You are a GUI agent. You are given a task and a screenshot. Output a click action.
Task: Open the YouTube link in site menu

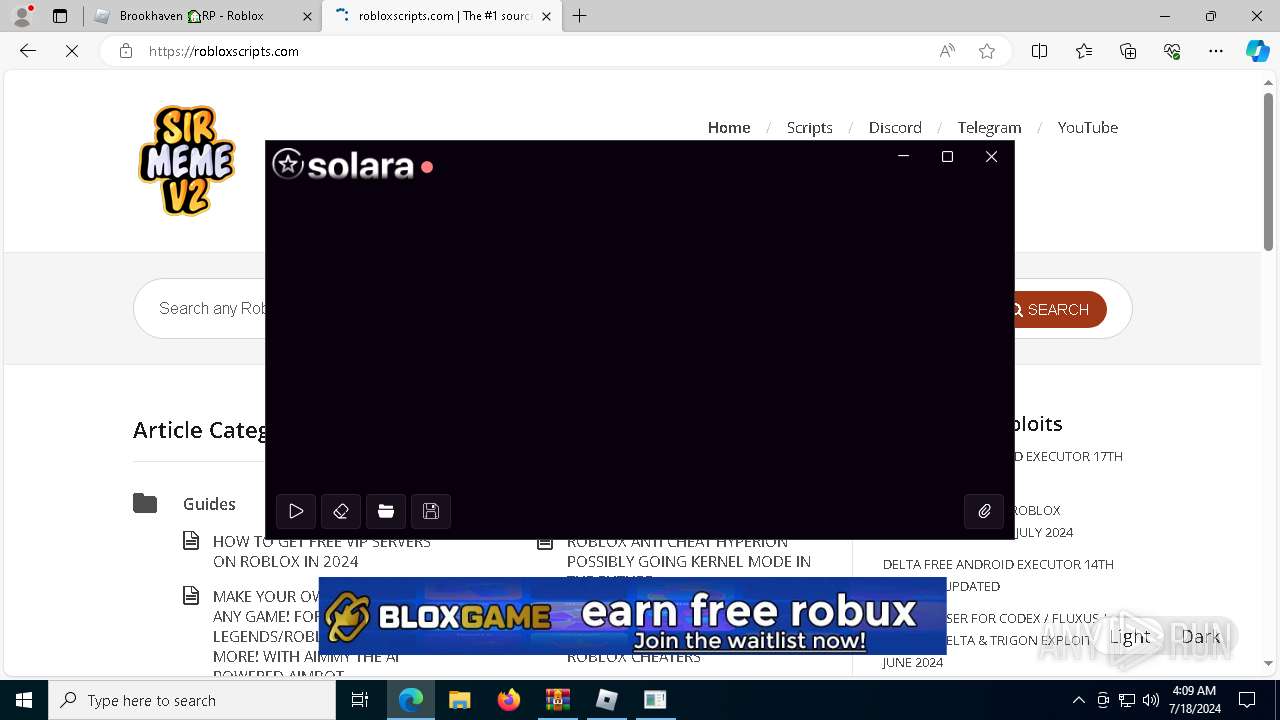(1087, 127)
